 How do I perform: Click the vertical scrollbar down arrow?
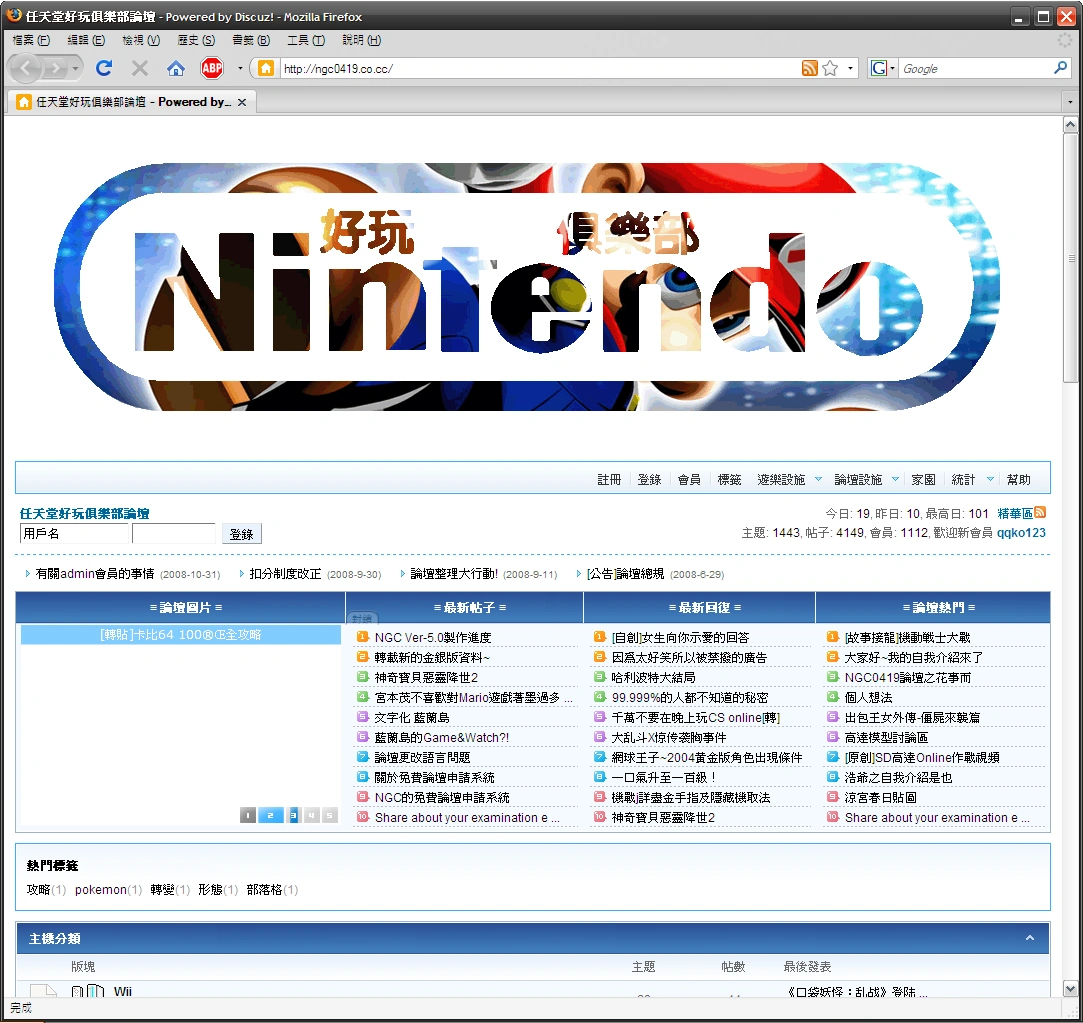click(1070, 988)
